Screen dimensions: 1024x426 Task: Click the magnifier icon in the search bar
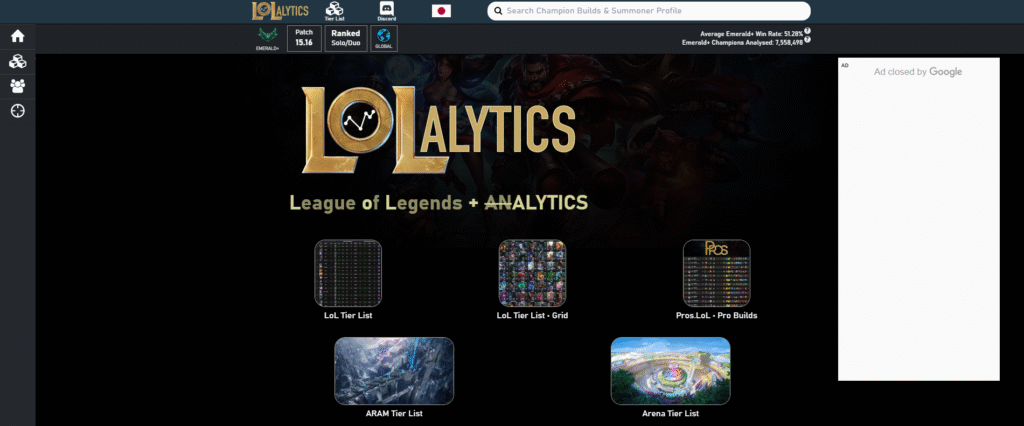pos(498,11)
